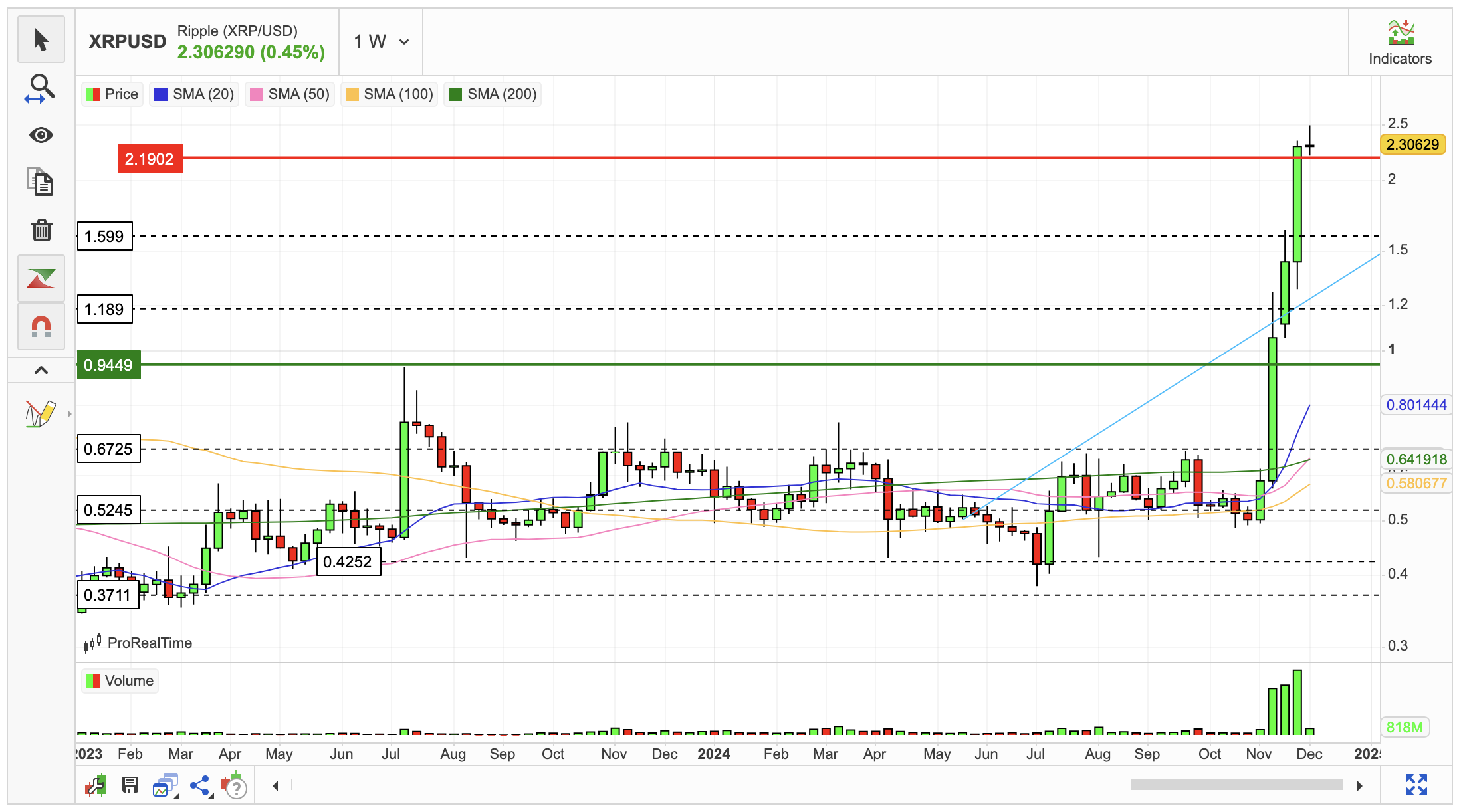Click the share icon
The height and width of the screenshot is (812, 1461).
click(x=200, y=786)
